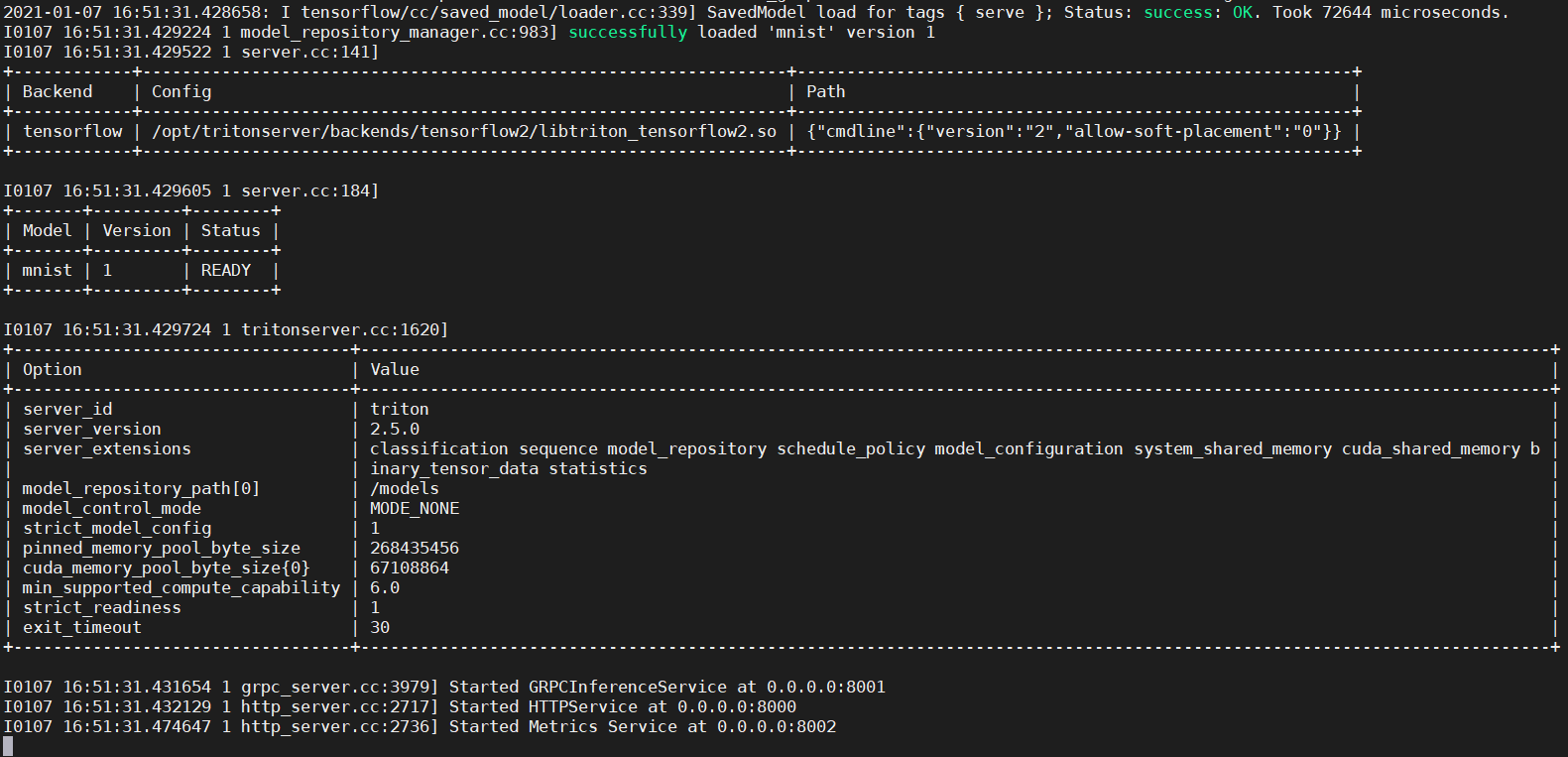Click the GRPC address 0.0.0.0:8001

[x=825, y=687]
